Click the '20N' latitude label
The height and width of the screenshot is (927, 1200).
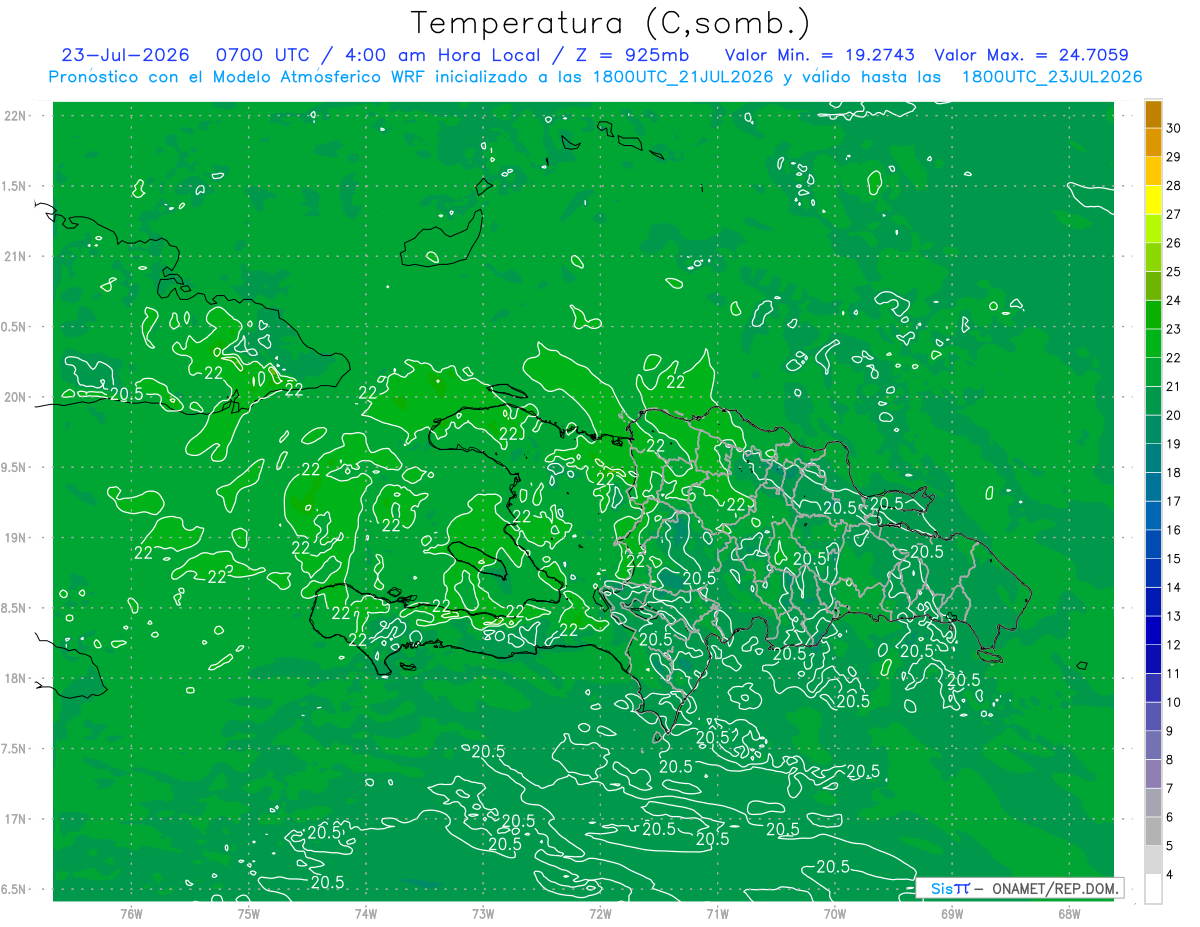coord(16,397)
